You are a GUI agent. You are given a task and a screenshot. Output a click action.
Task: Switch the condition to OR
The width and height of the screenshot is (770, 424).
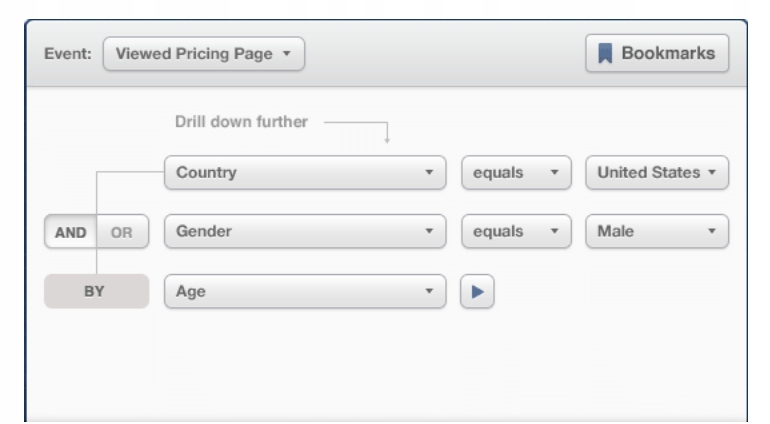[x=122, y=232]
